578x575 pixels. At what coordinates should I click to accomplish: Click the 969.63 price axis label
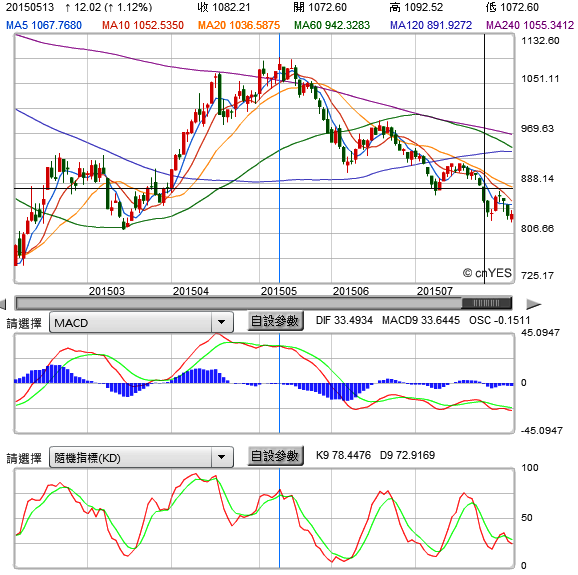pos(537,129)
